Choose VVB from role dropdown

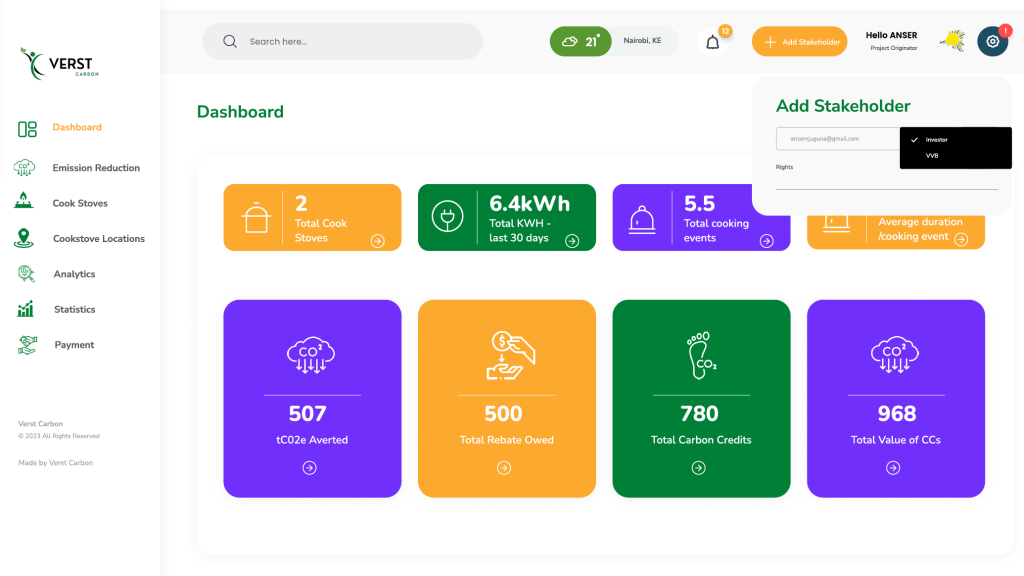click(932, 156)
